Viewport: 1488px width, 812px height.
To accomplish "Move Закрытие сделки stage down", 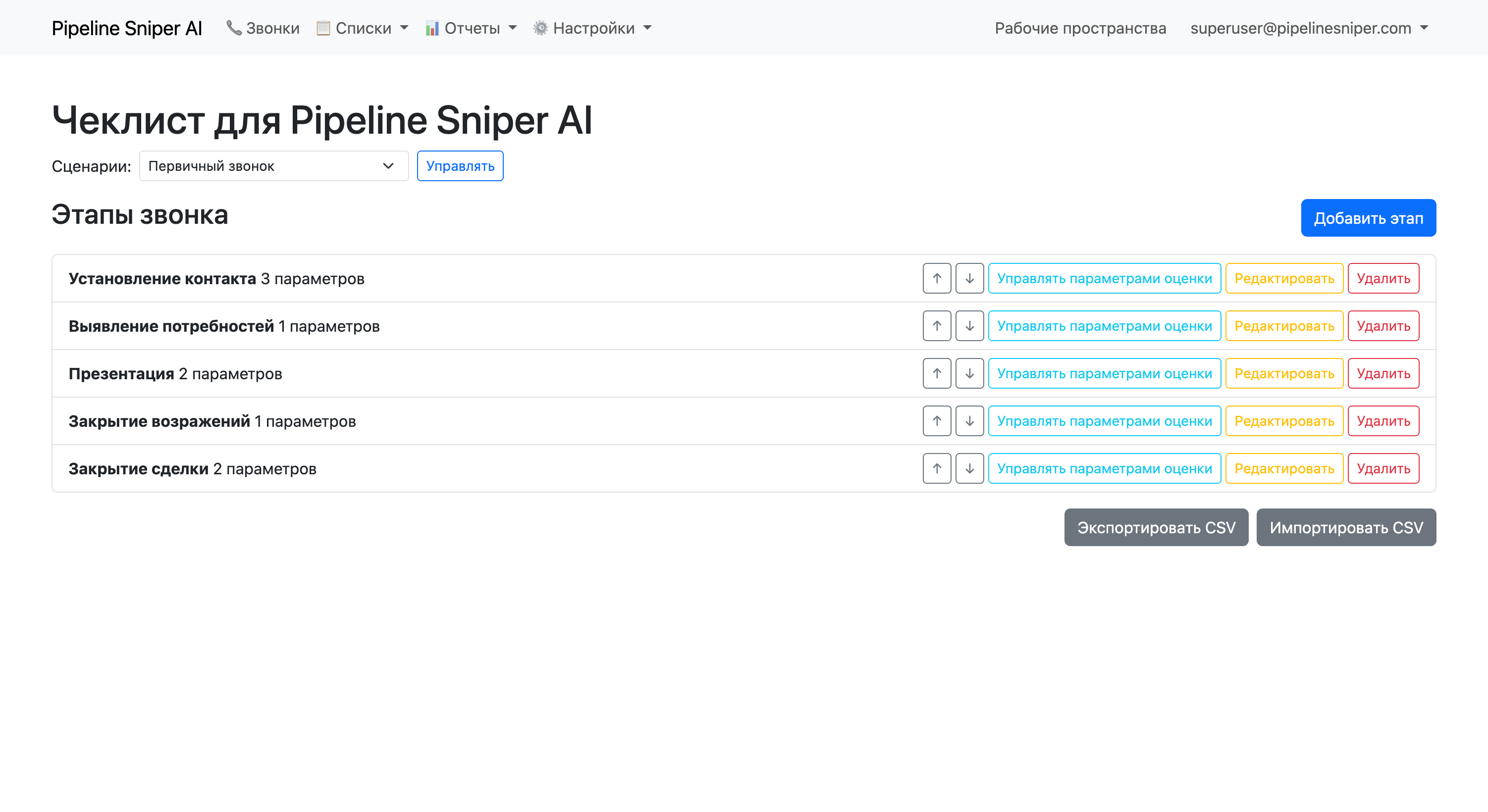I will (969, 468).
